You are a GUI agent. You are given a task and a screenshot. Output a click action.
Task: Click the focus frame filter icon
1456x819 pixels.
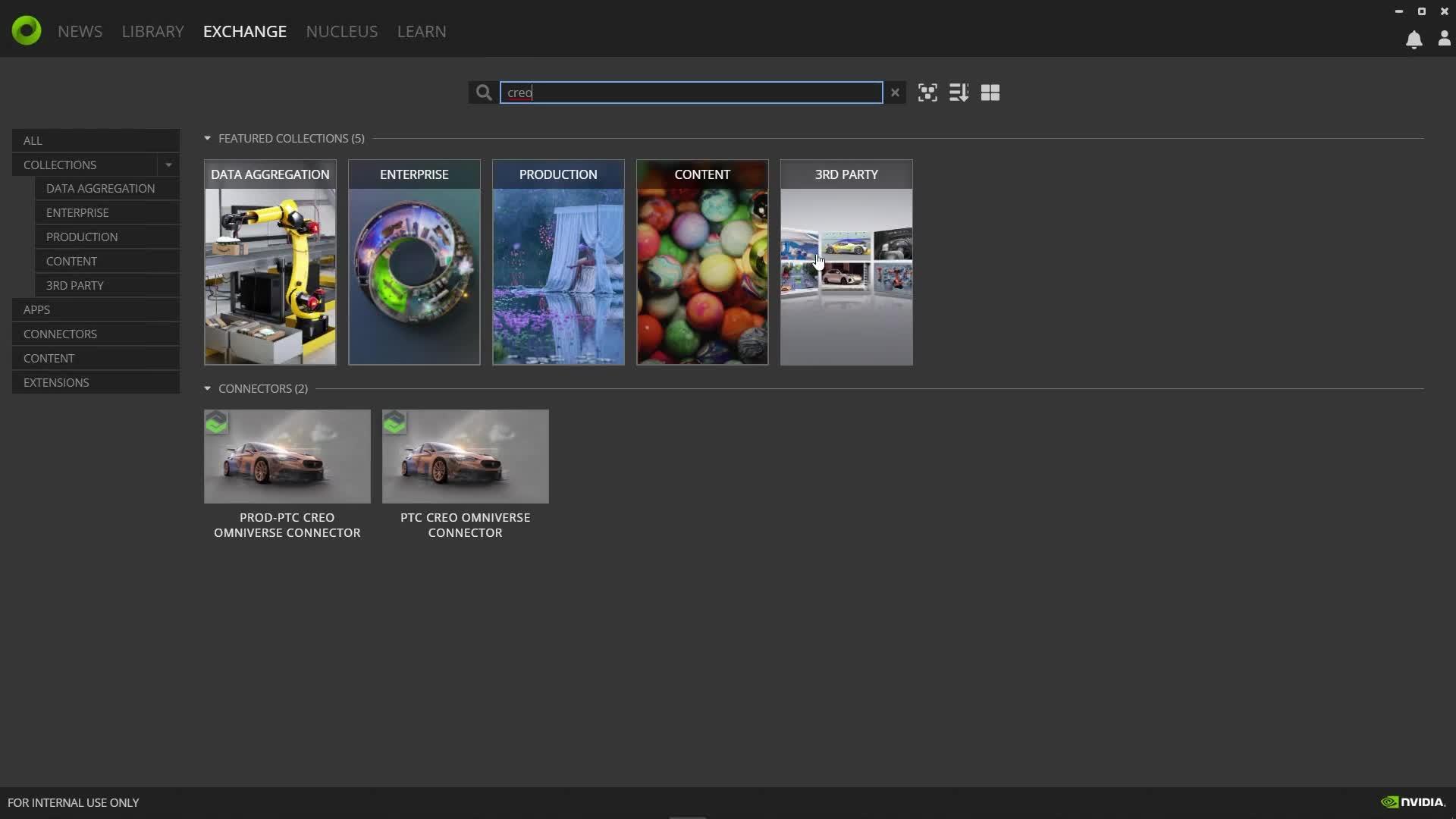click(927, 93)
